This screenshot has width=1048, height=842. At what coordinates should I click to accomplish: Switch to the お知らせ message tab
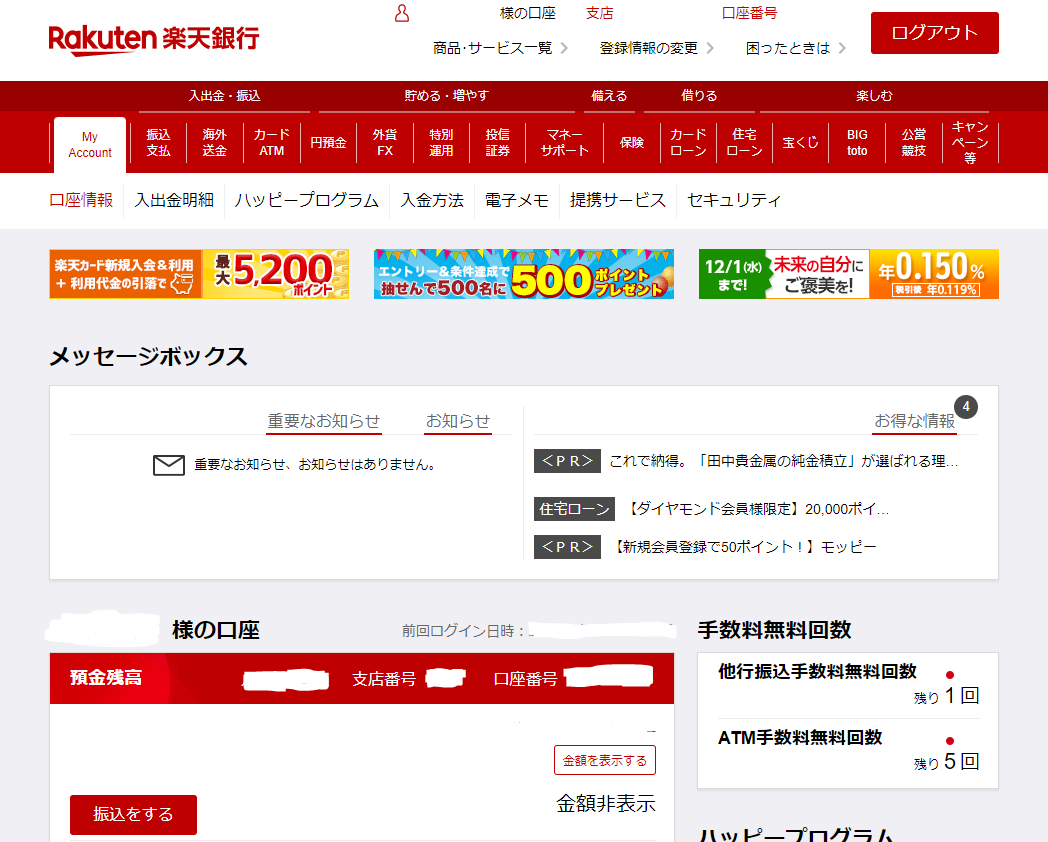click(458, 422)
